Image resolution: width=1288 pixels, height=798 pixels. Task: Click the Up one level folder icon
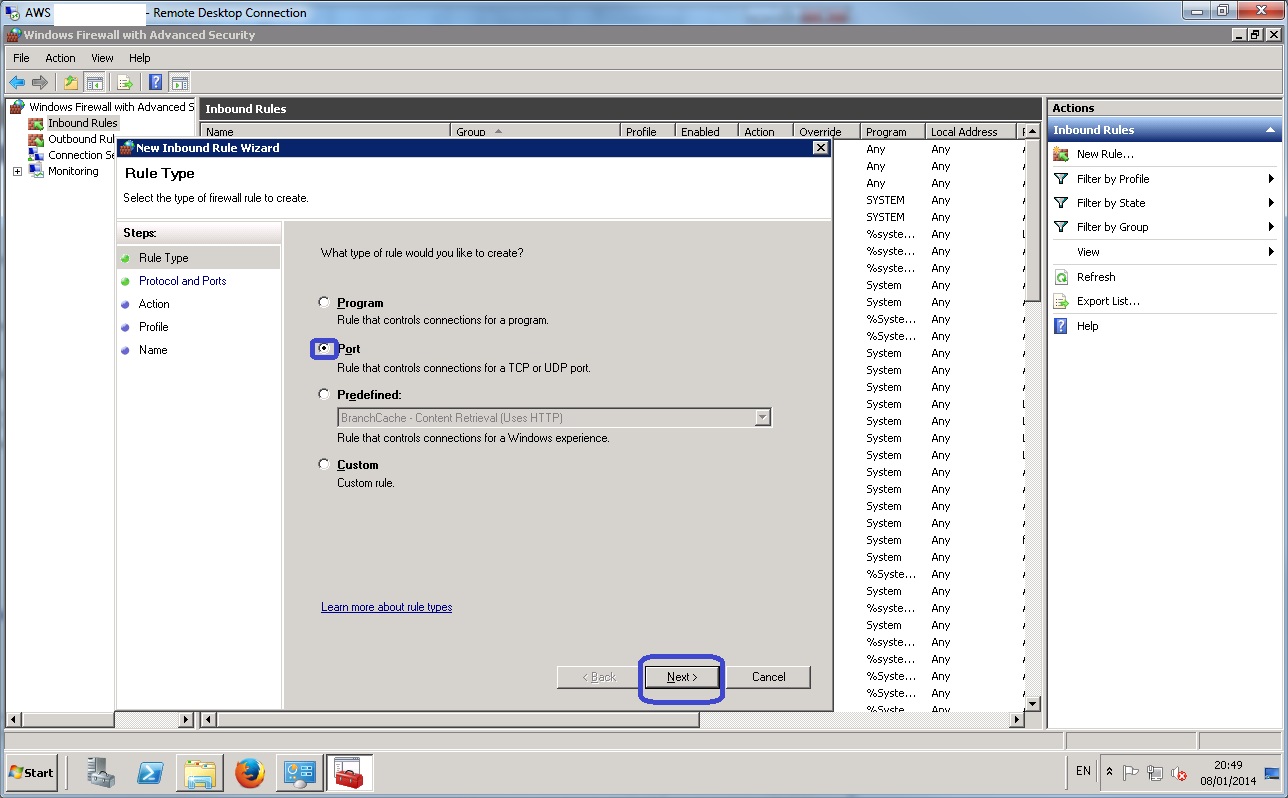(71, 82)
